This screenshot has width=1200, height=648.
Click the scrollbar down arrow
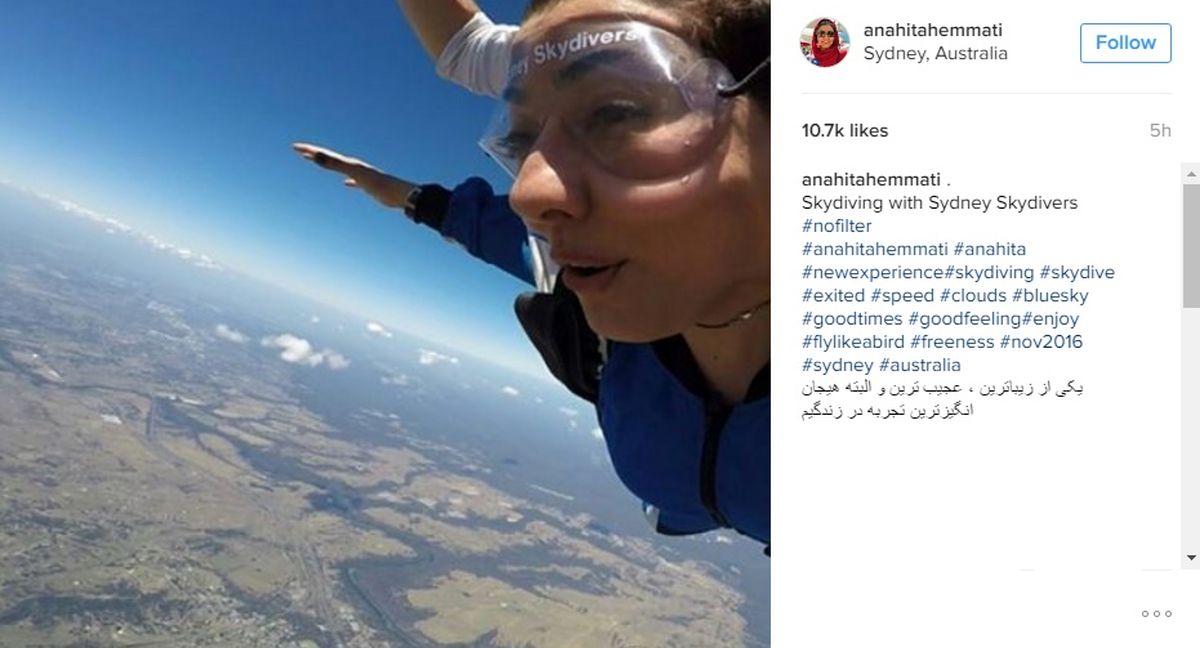coord(1191,557)
